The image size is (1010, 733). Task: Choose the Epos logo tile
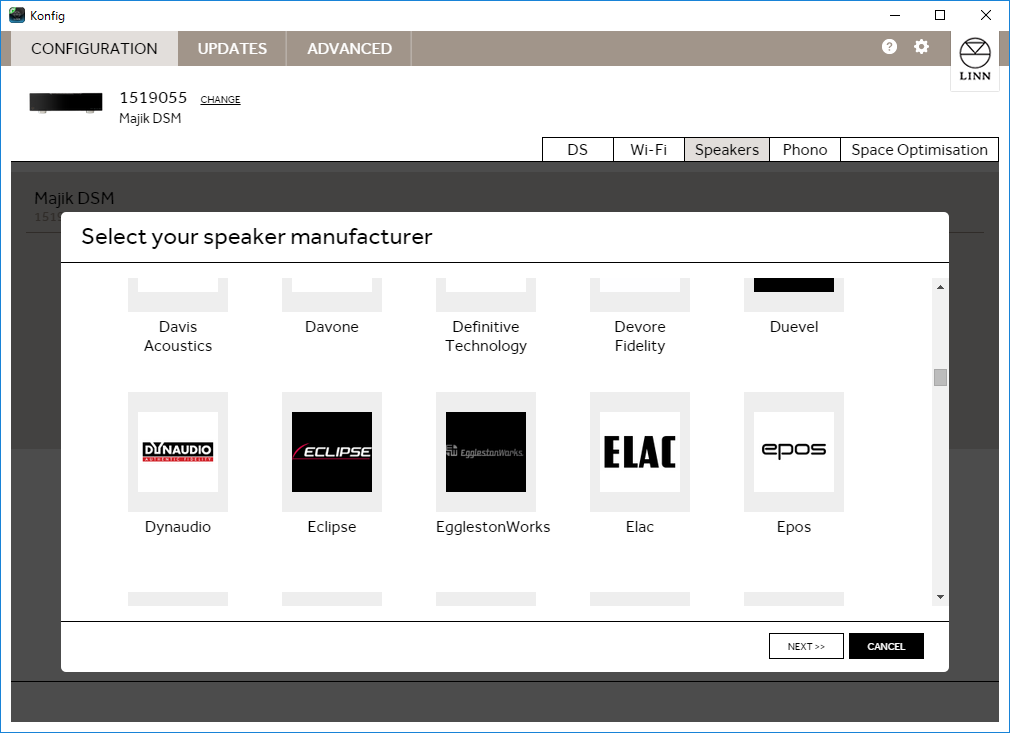[794, 452]
